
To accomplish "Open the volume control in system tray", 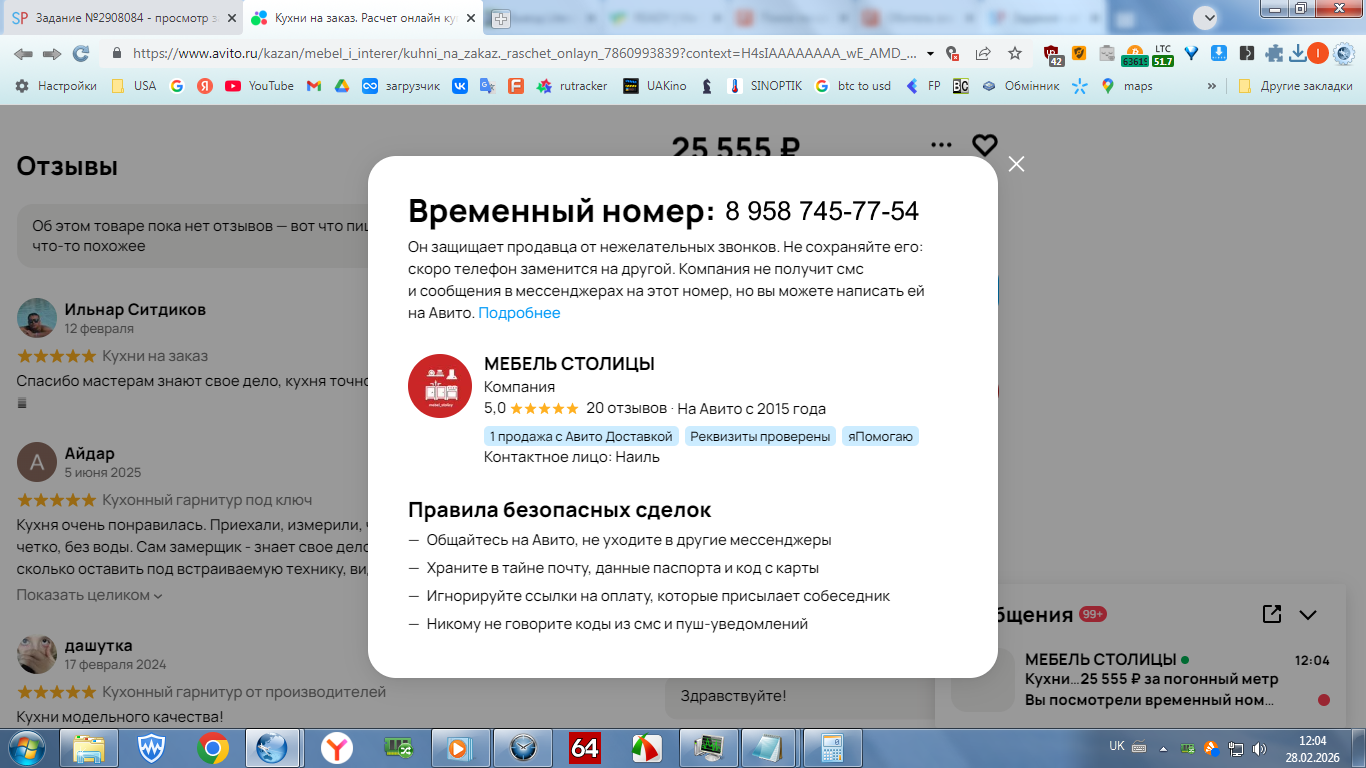I will tap(1258, 747).
